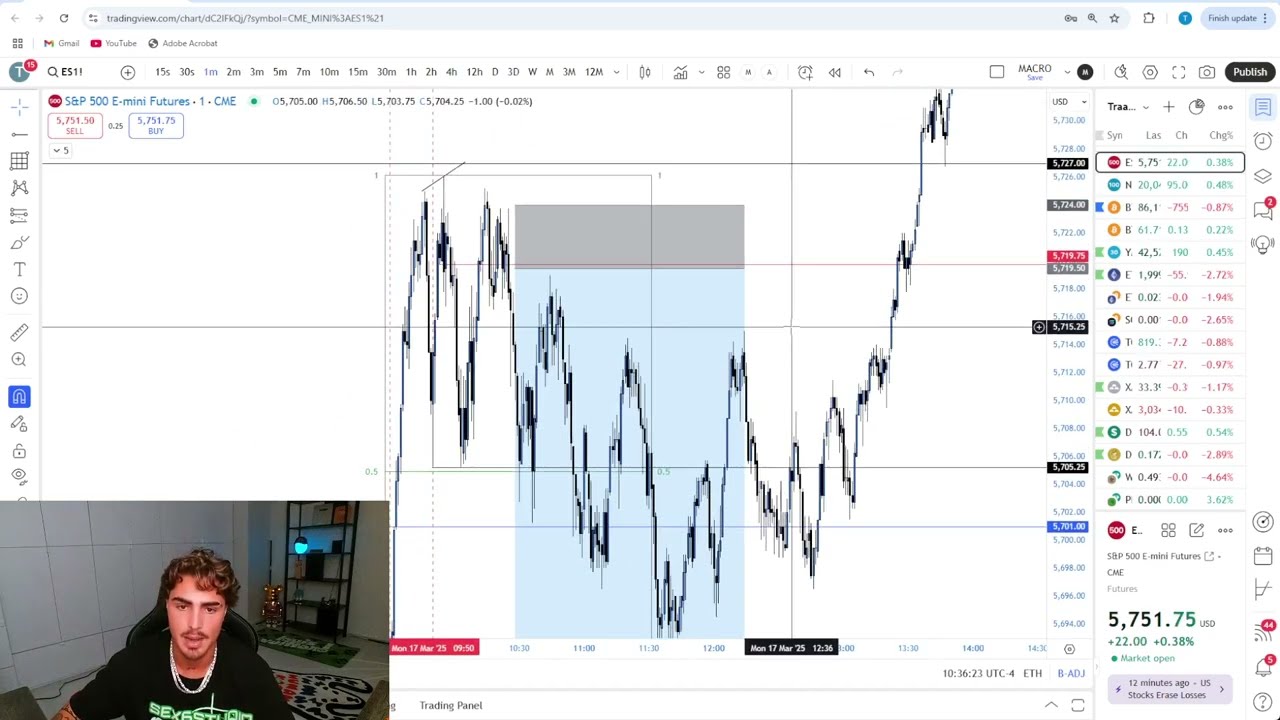Select the Text tool

point(19,269)
